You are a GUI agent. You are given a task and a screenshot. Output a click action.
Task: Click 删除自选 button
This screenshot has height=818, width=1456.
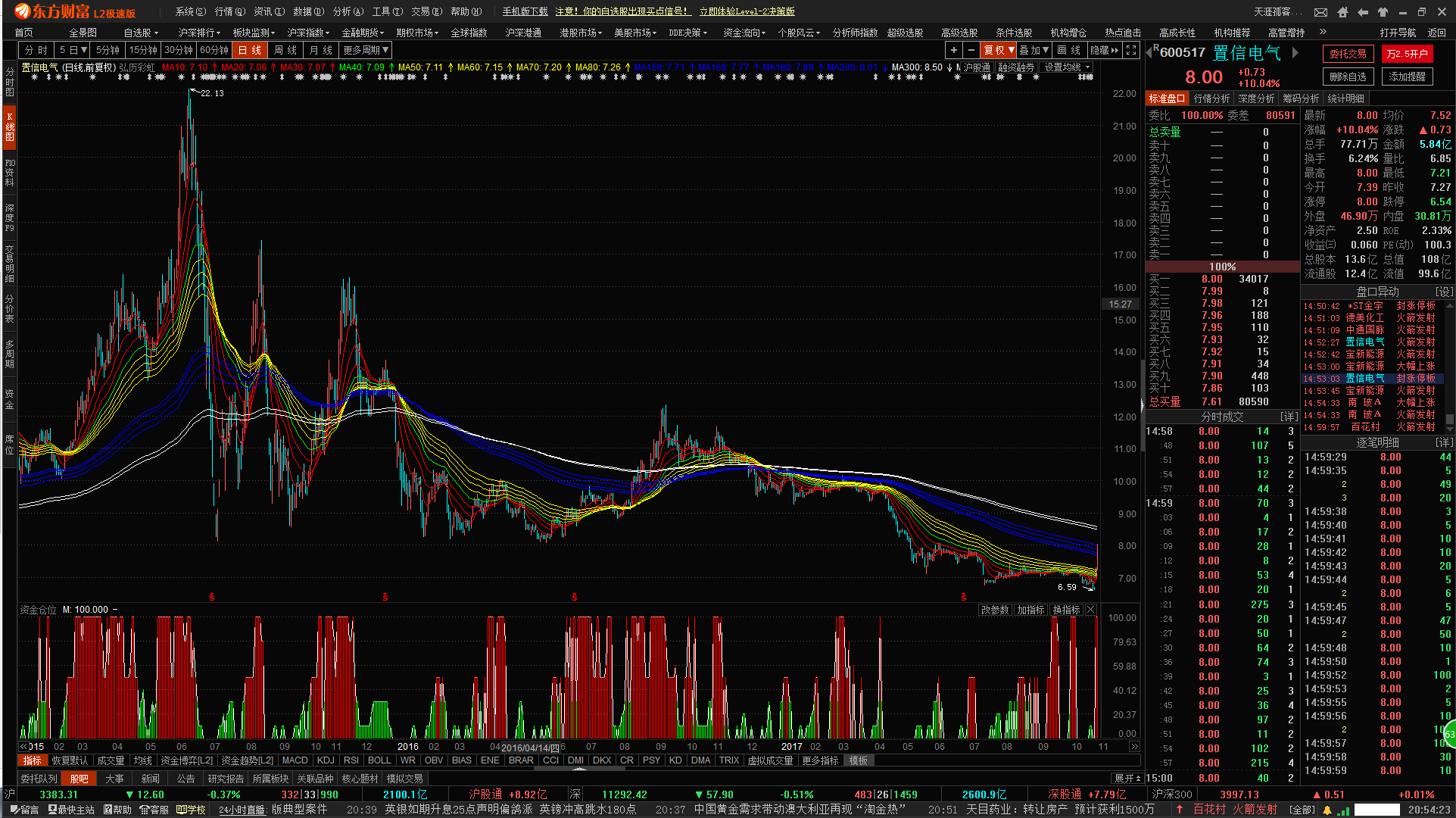(x=1348, y=76)
